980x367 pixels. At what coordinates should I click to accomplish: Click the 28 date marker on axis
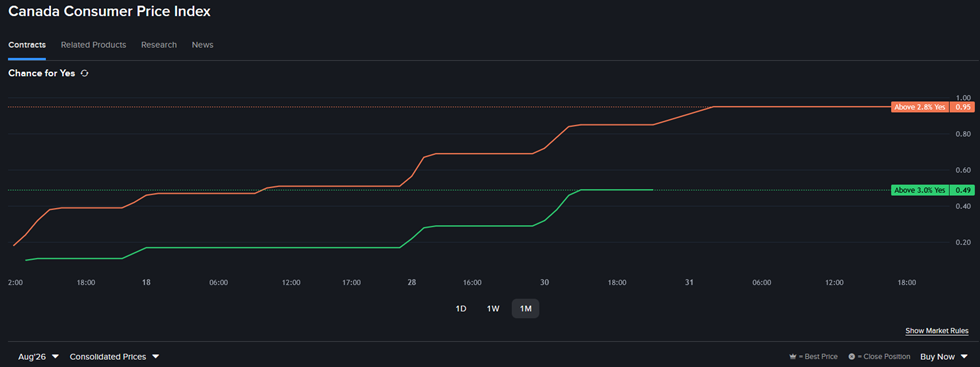[411, 283]
